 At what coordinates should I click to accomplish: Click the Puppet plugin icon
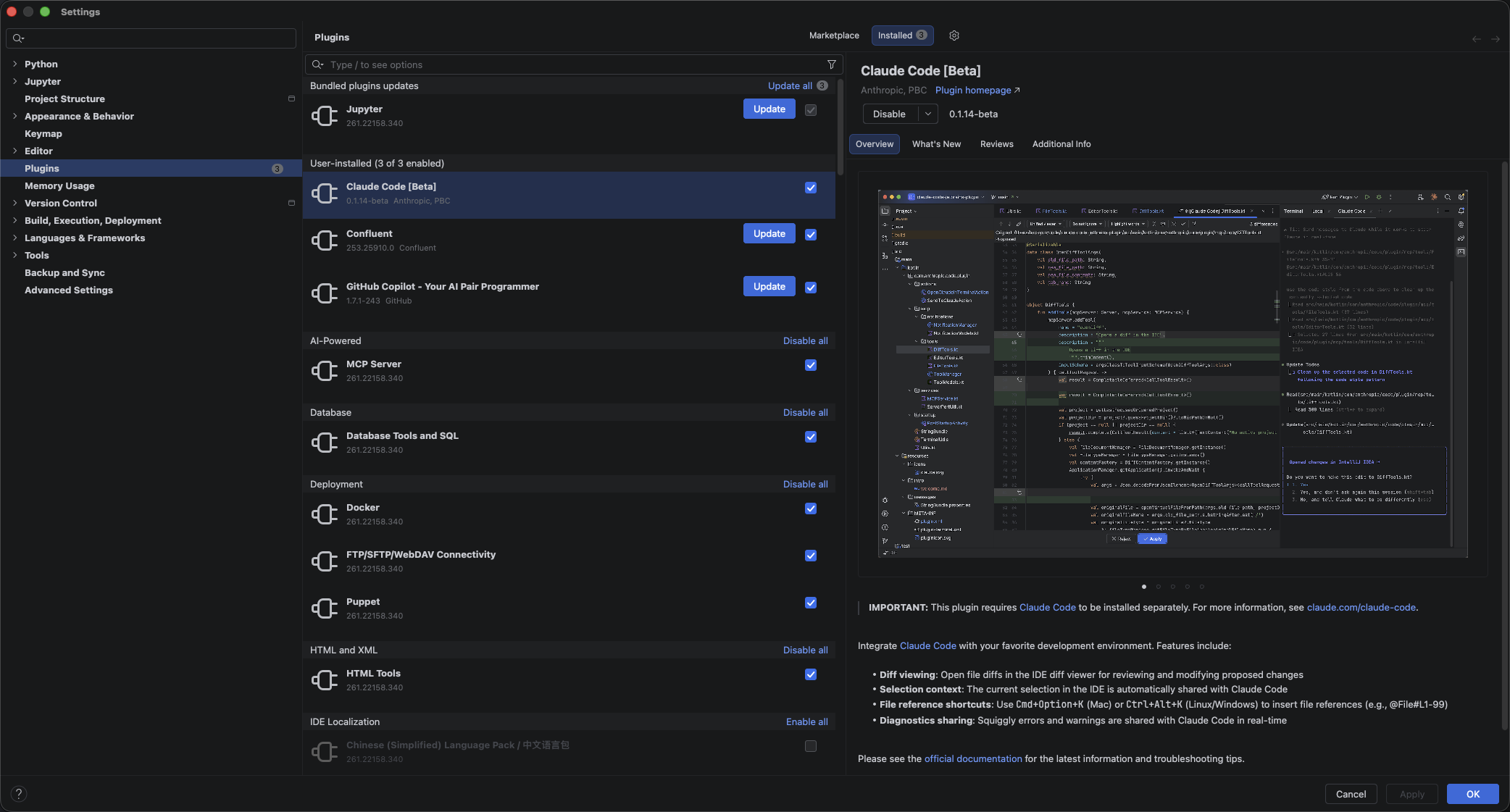[x=325, y=608]
